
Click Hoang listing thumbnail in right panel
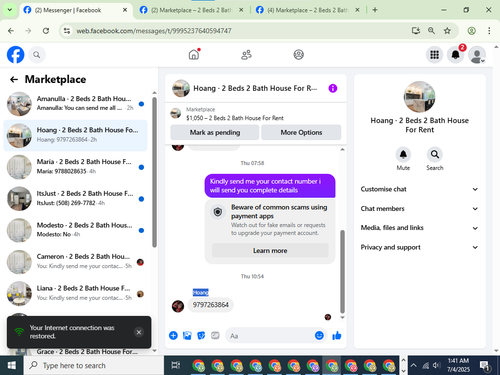pos(419,97)
